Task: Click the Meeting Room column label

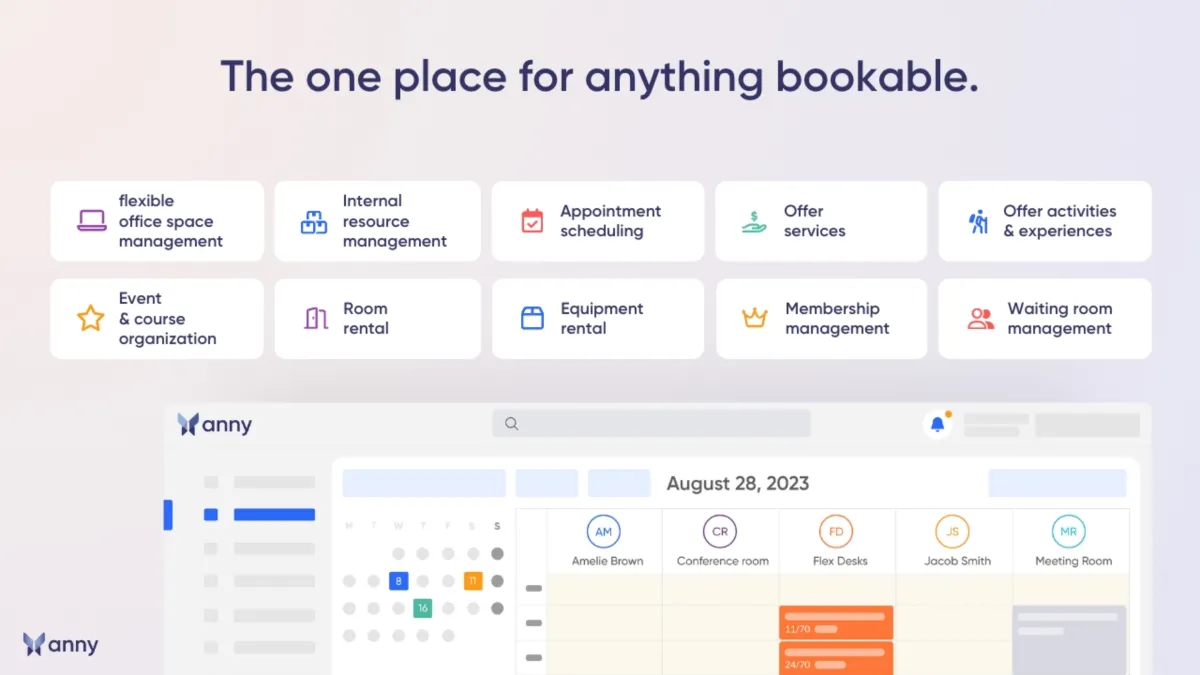Action: pos(1073,561)
